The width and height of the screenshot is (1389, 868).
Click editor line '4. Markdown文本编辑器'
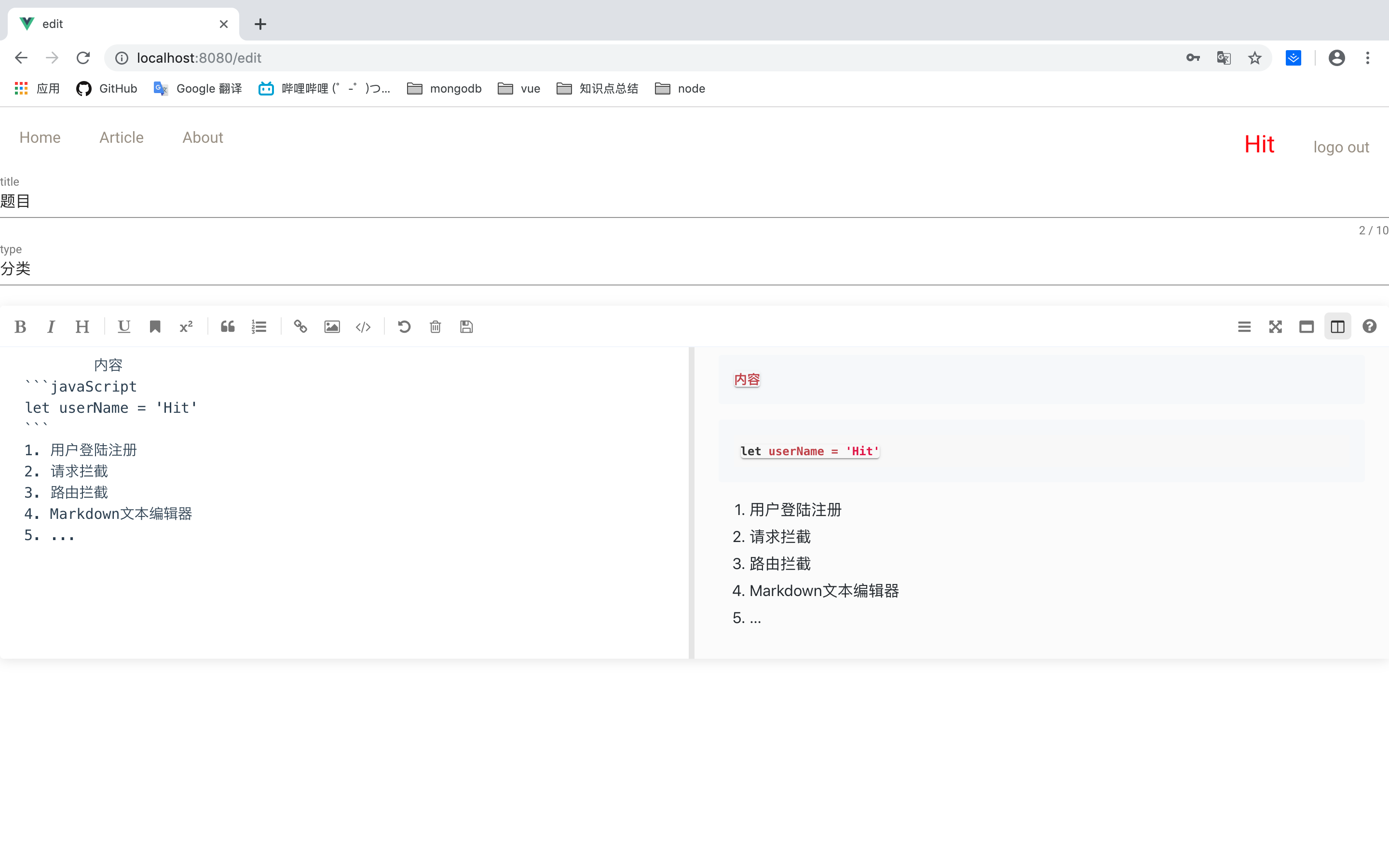click(x=108, y=514)
